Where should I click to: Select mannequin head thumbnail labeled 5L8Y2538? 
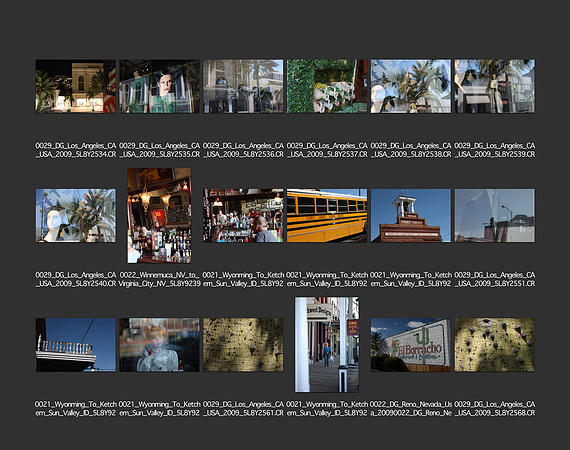tap(411, 86)
